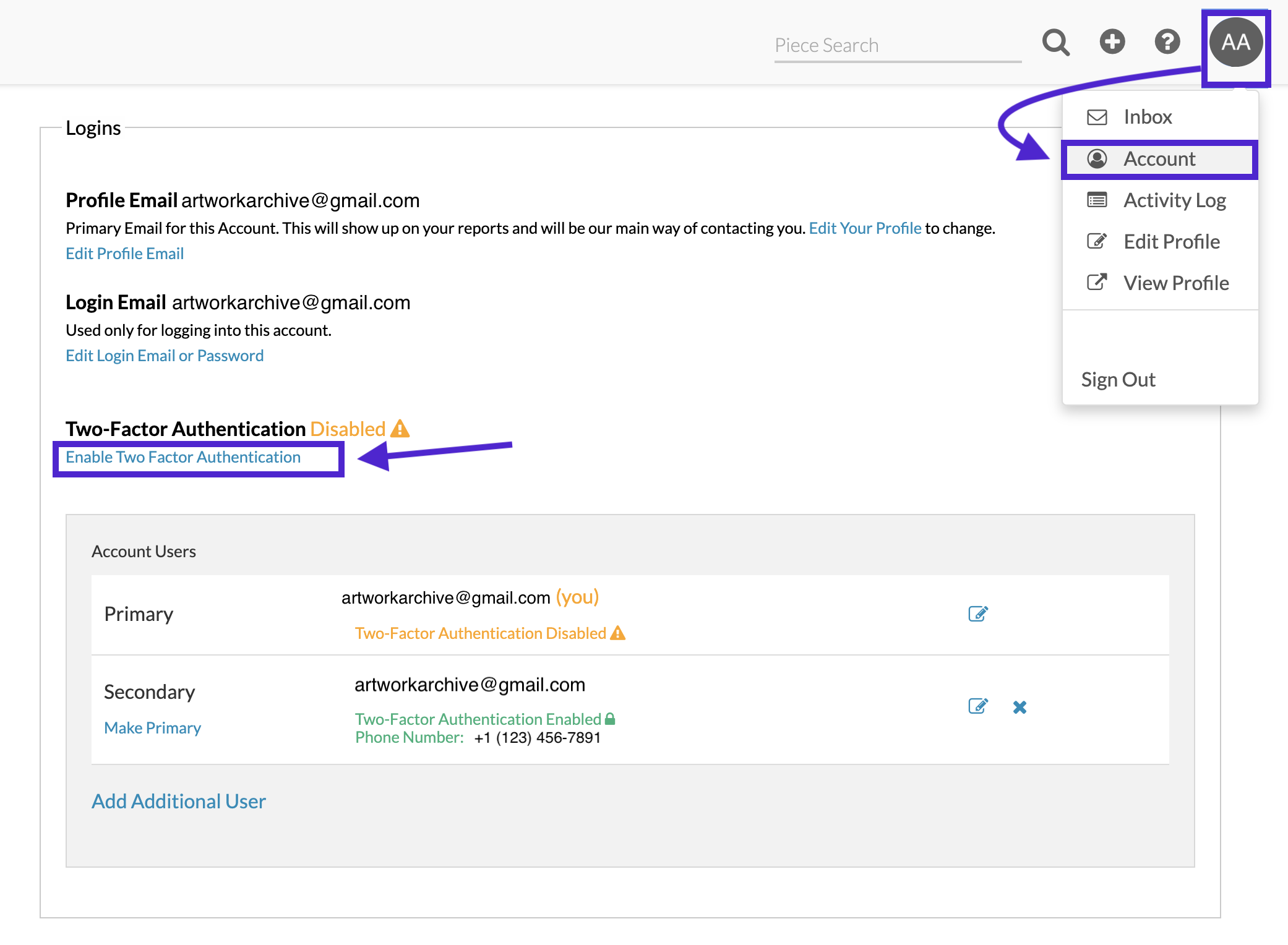Click the edit icon for Primary user

978,614
